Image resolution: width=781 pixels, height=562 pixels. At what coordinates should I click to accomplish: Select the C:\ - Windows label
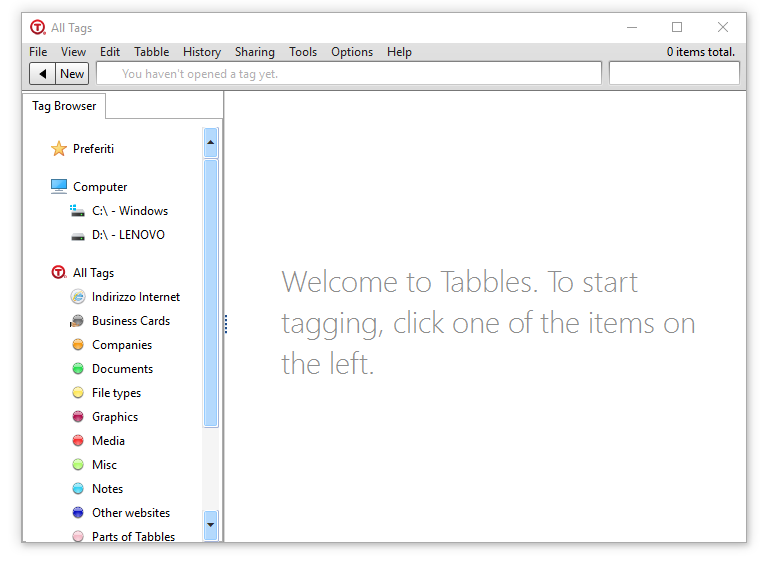pos(130,211)
